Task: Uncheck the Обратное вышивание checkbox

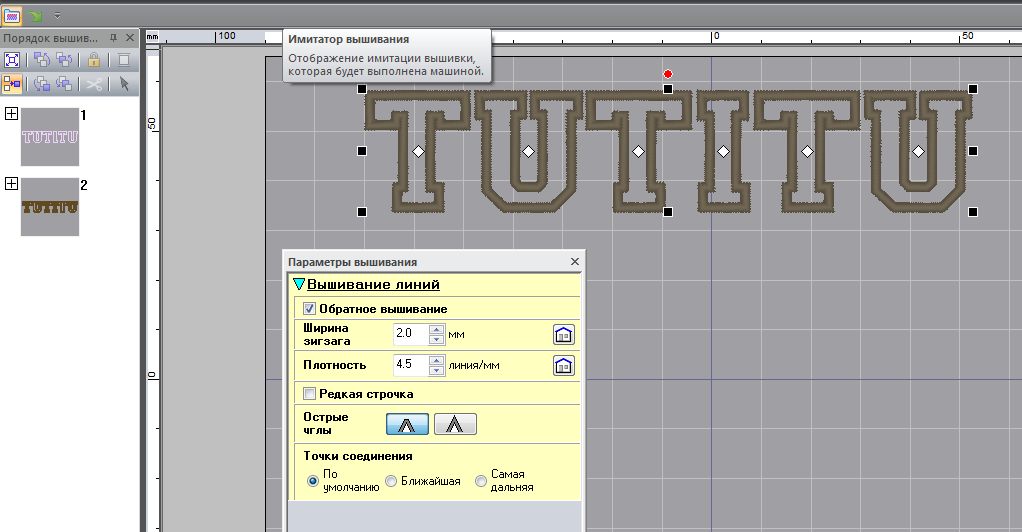Action: coord(309,309)
